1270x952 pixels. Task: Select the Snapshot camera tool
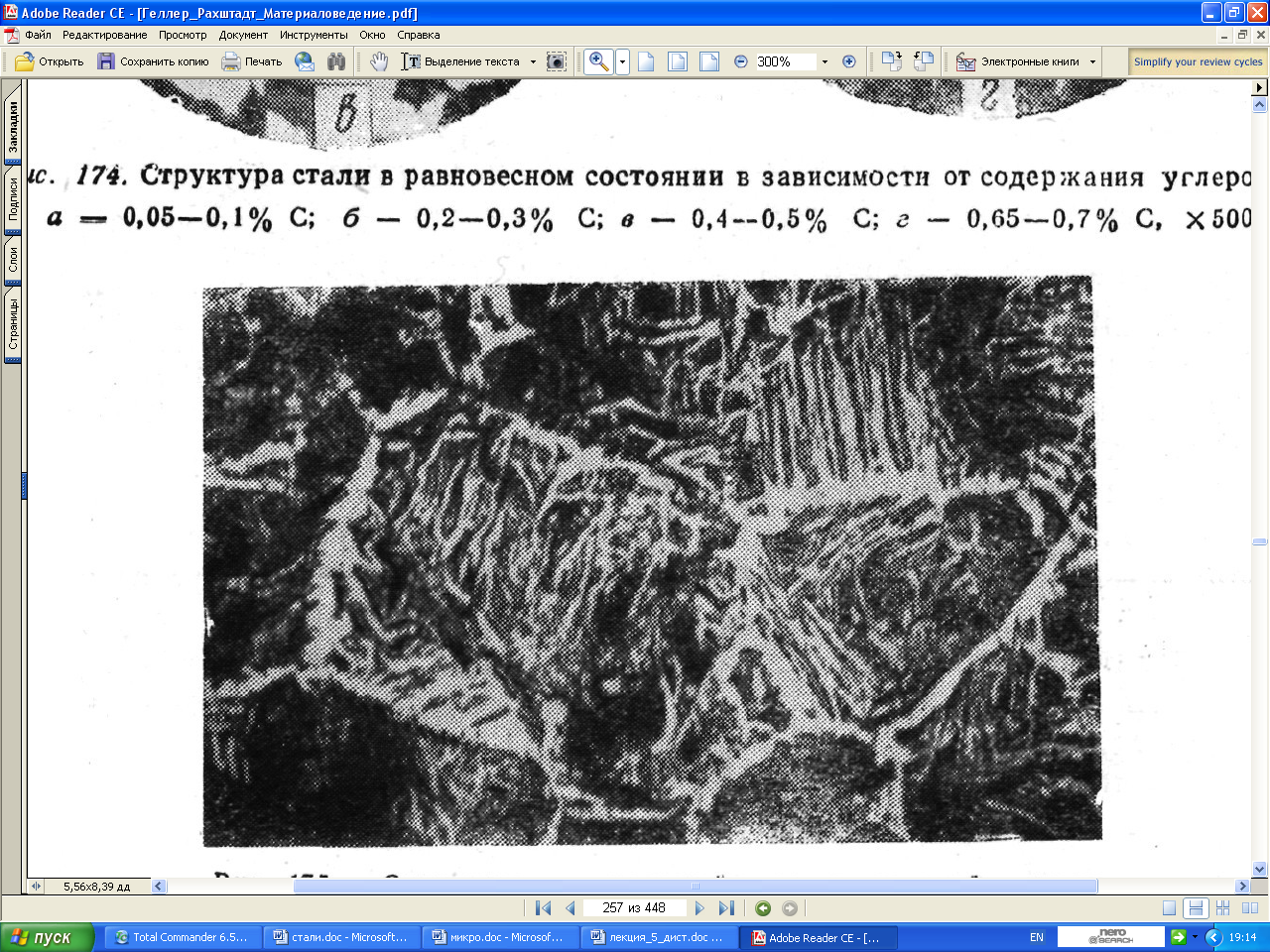[x=557, y=61]
